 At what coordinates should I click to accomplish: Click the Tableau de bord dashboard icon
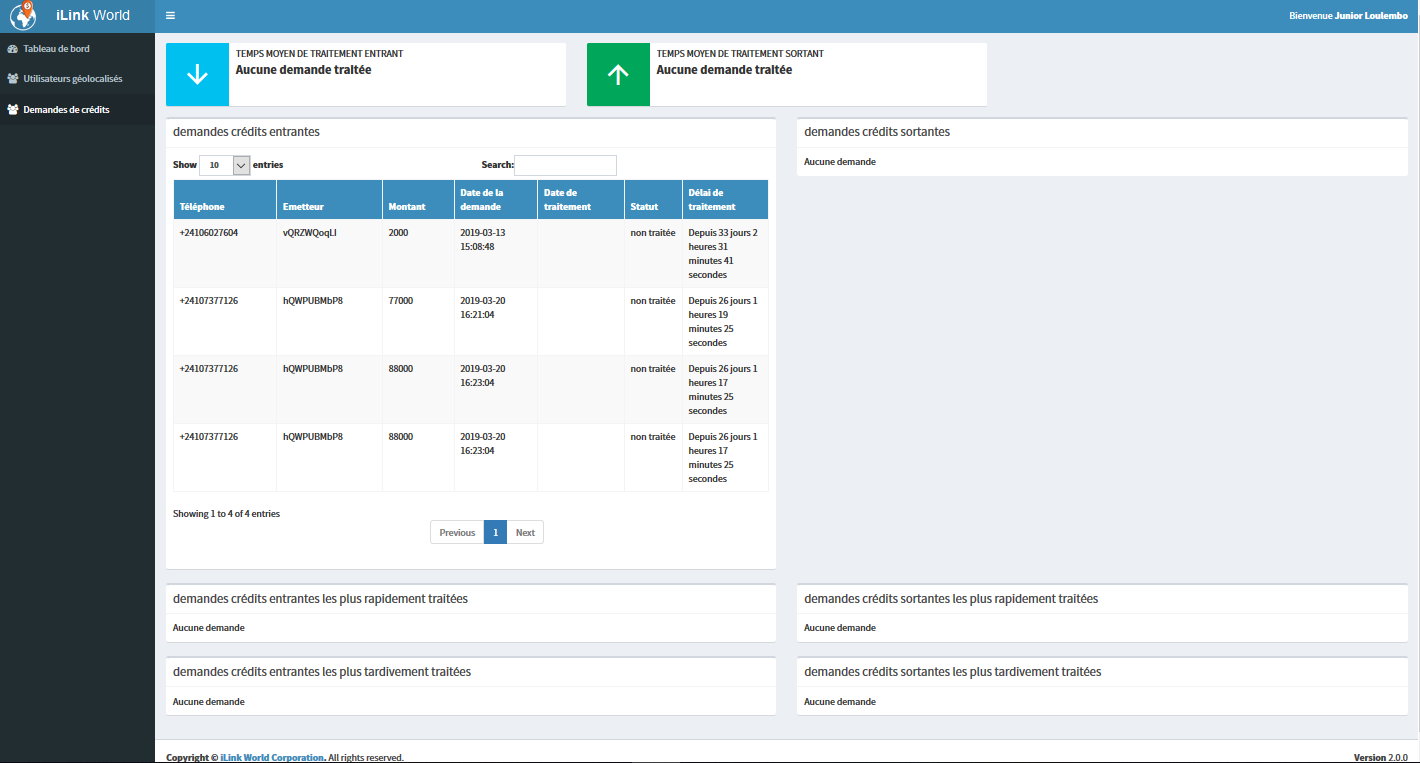point(12,48)
